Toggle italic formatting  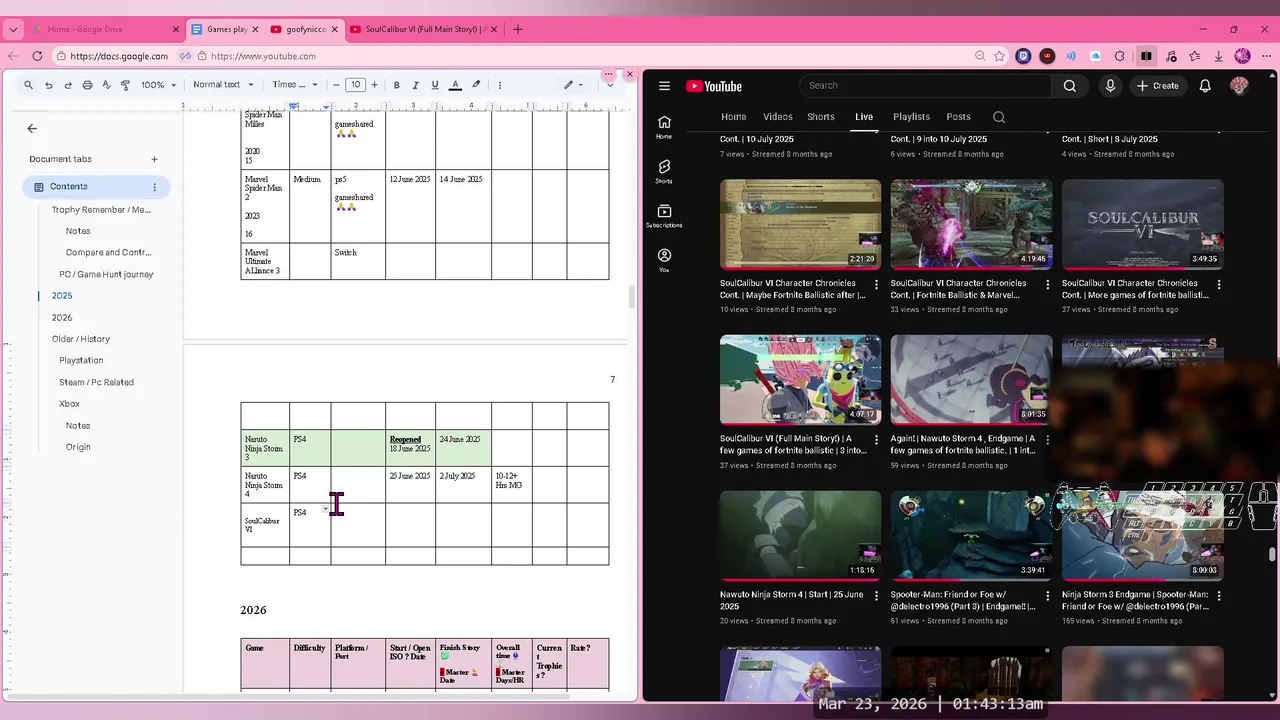pos(415,85)
